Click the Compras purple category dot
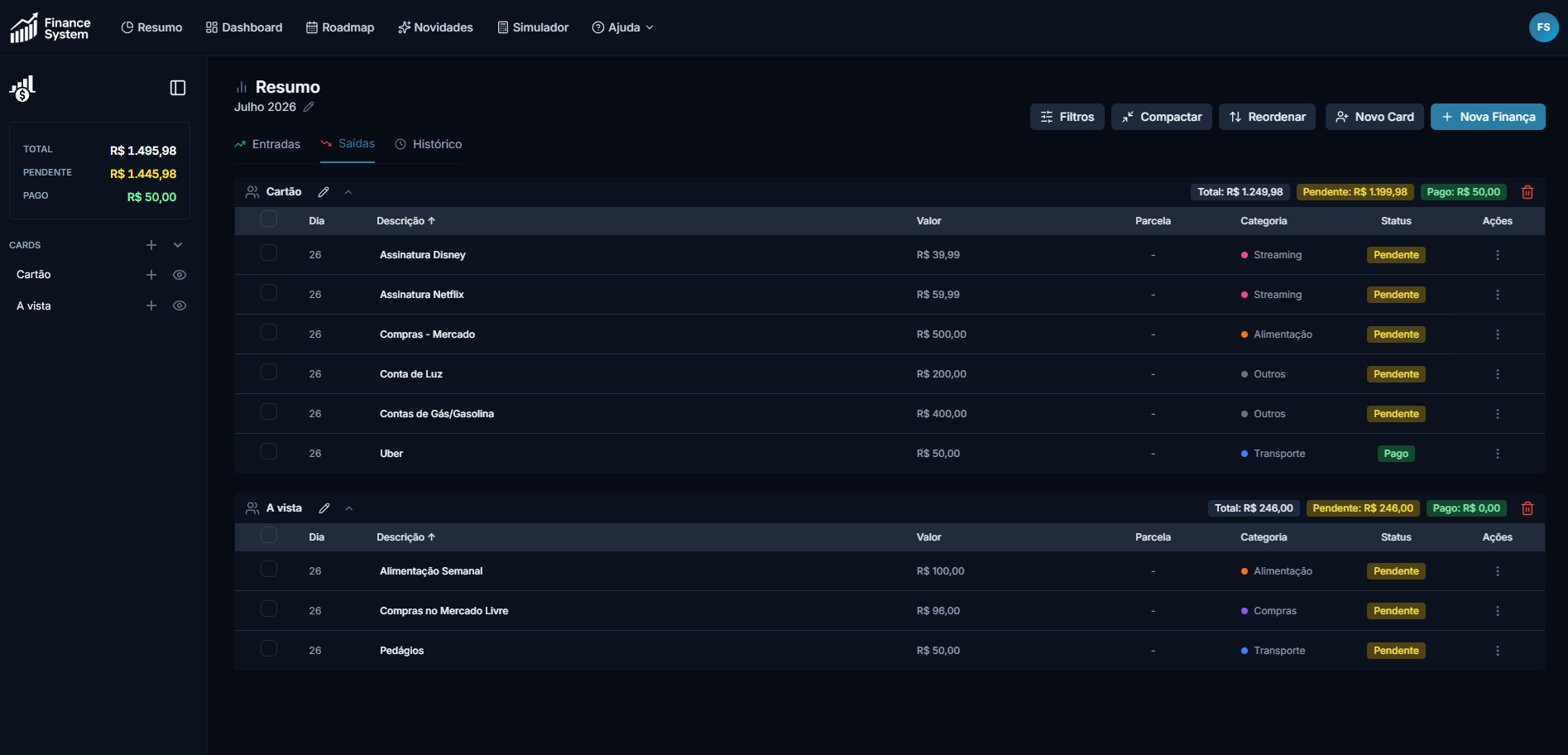Viewport: 1568px width, 755px height. click(1244, 611)
